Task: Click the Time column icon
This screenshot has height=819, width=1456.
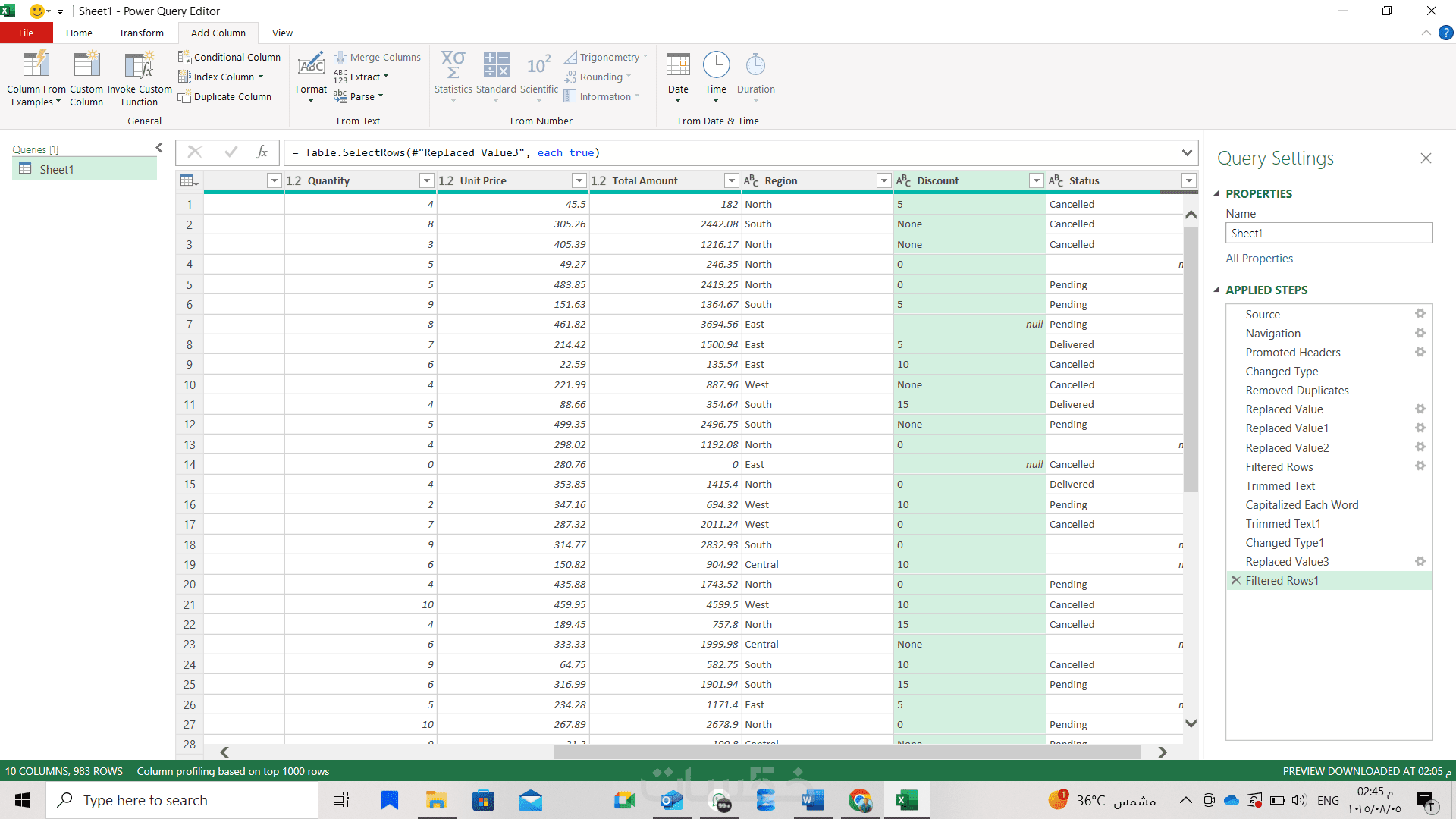Action: click(x=716, y=66)
